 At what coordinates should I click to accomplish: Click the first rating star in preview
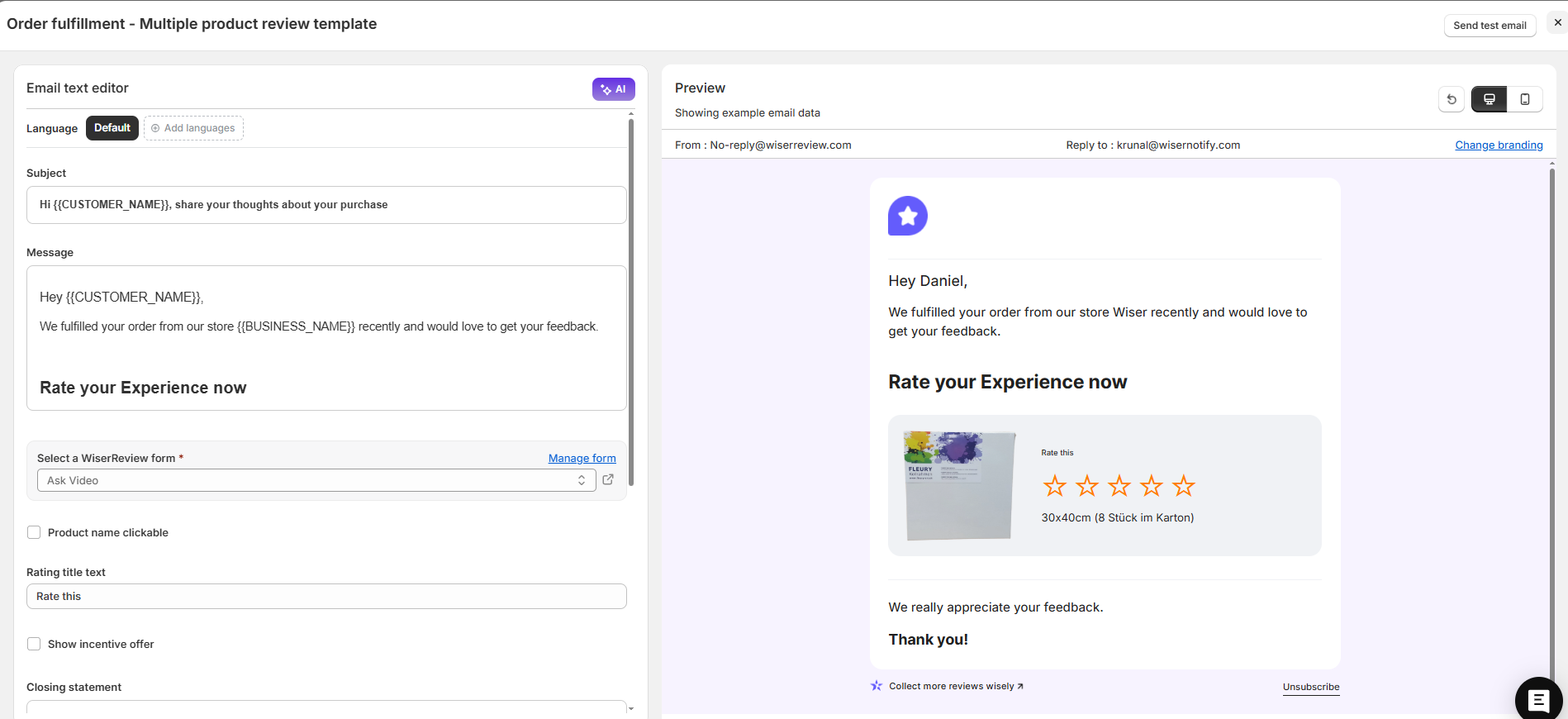pyautogui.click(x=1055, y=486)
